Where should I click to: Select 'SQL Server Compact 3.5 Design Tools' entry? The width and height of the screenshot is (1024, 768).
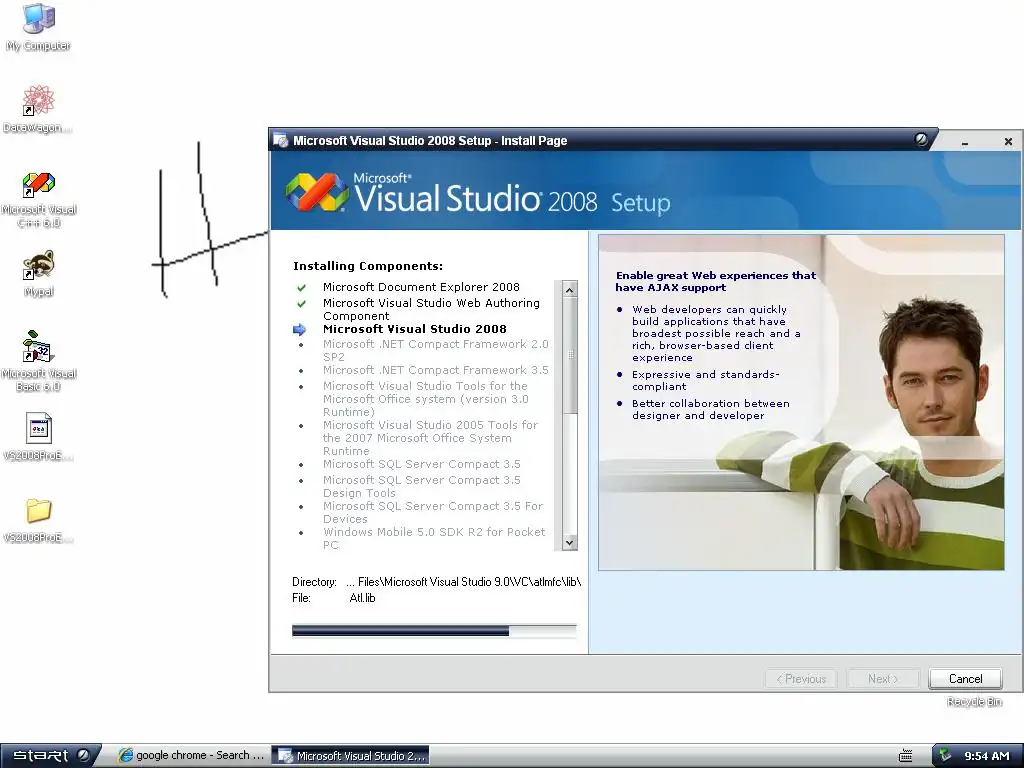422,487
